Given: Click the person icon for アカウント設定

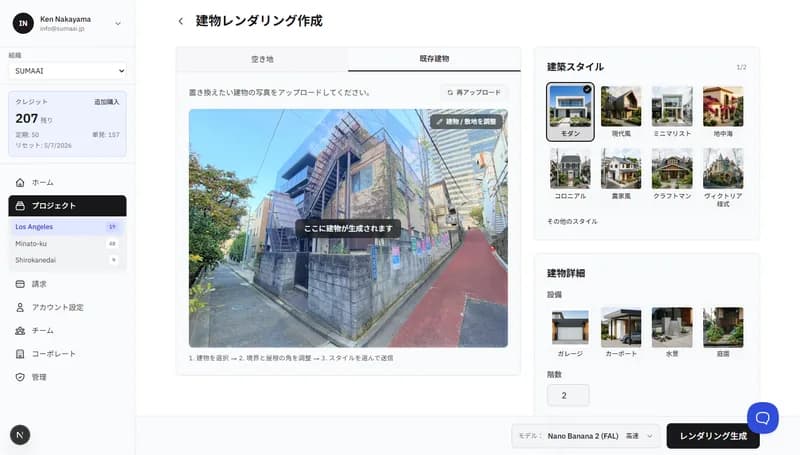Looking at the screenshot, I should (20, 307).
